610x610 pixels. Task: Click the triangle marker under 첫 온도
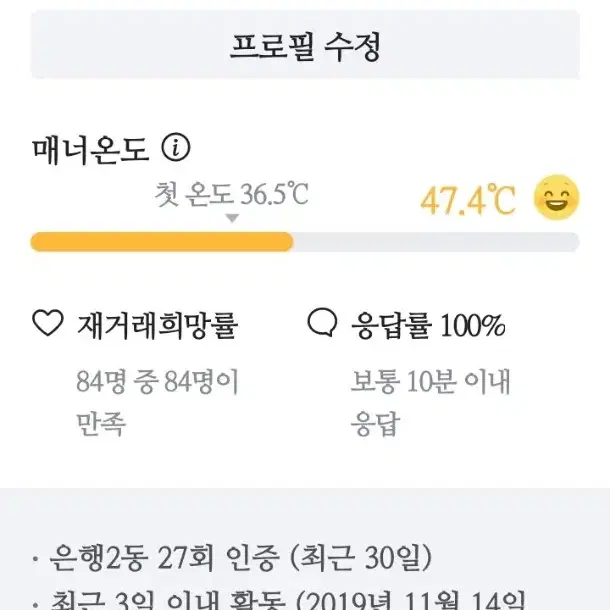point(232,218)
